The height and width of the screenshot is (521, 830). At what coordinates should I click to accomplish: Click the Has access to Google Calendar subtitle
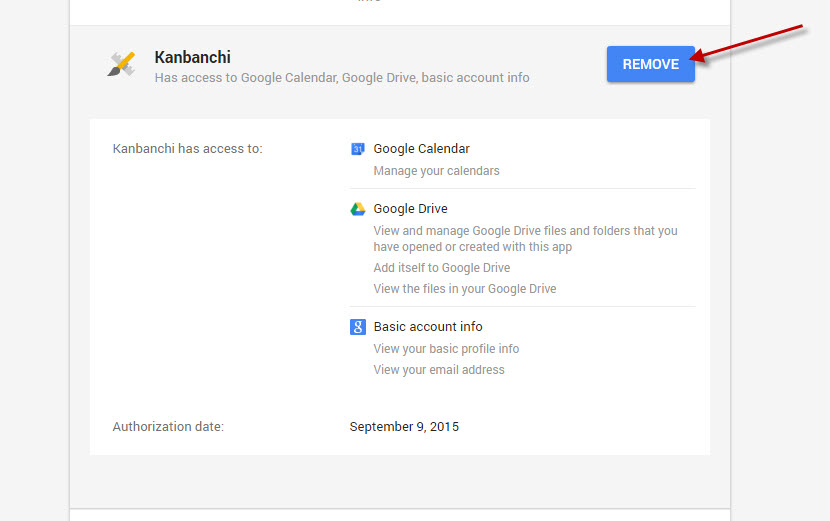tap(342, 78)
